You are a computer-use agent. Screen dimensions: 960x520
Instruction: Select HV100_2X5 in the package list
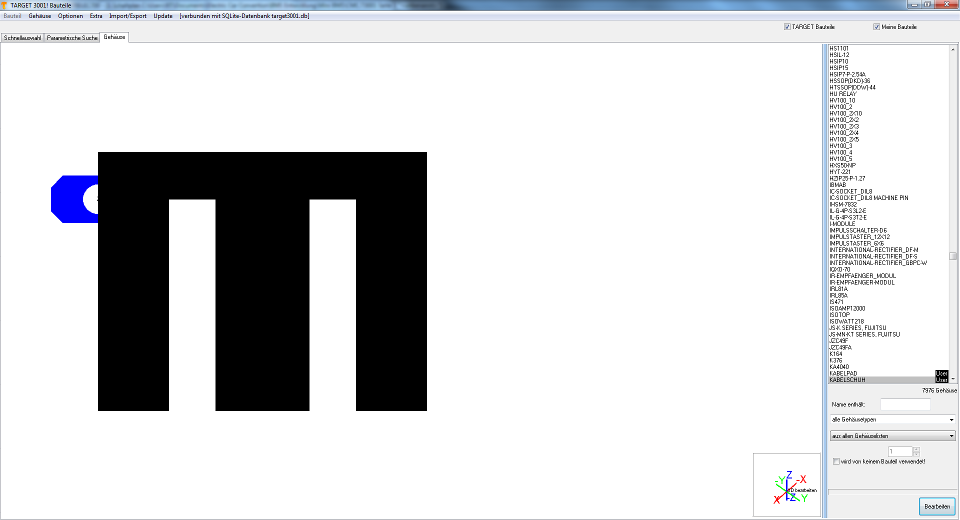point(844,140)
